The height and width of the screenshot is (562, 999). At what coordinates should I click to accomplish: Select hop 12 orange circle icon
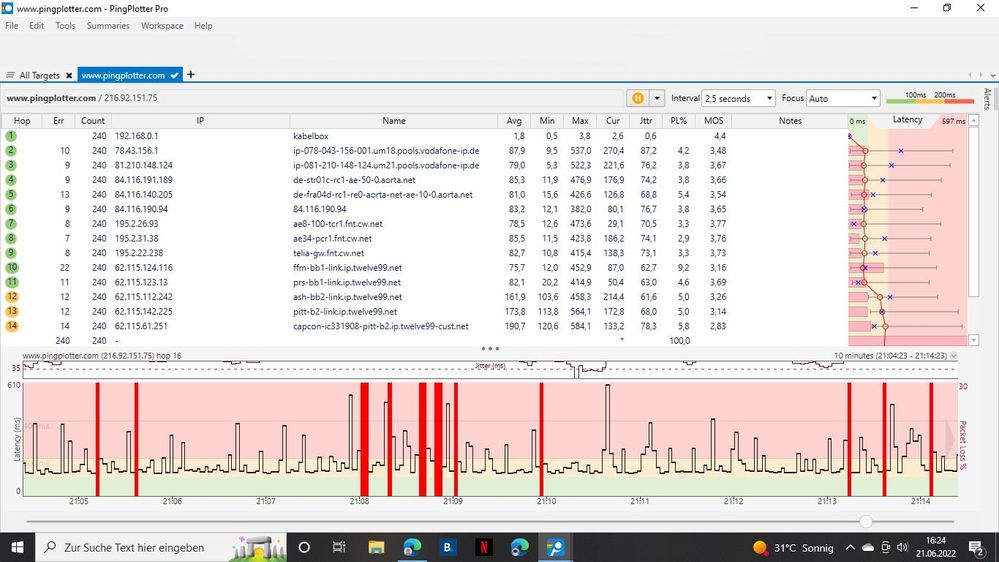(x=11, y=297)
